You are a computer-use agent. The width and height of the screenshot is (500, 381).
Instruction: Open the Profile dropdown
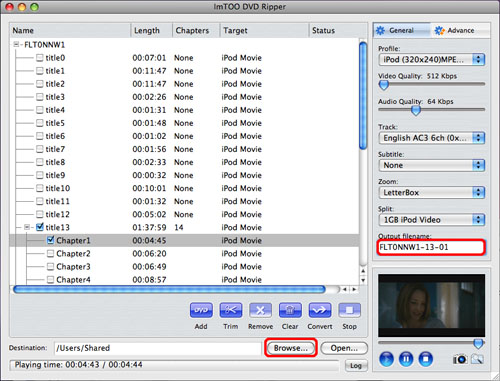click(x=432, y=60)
